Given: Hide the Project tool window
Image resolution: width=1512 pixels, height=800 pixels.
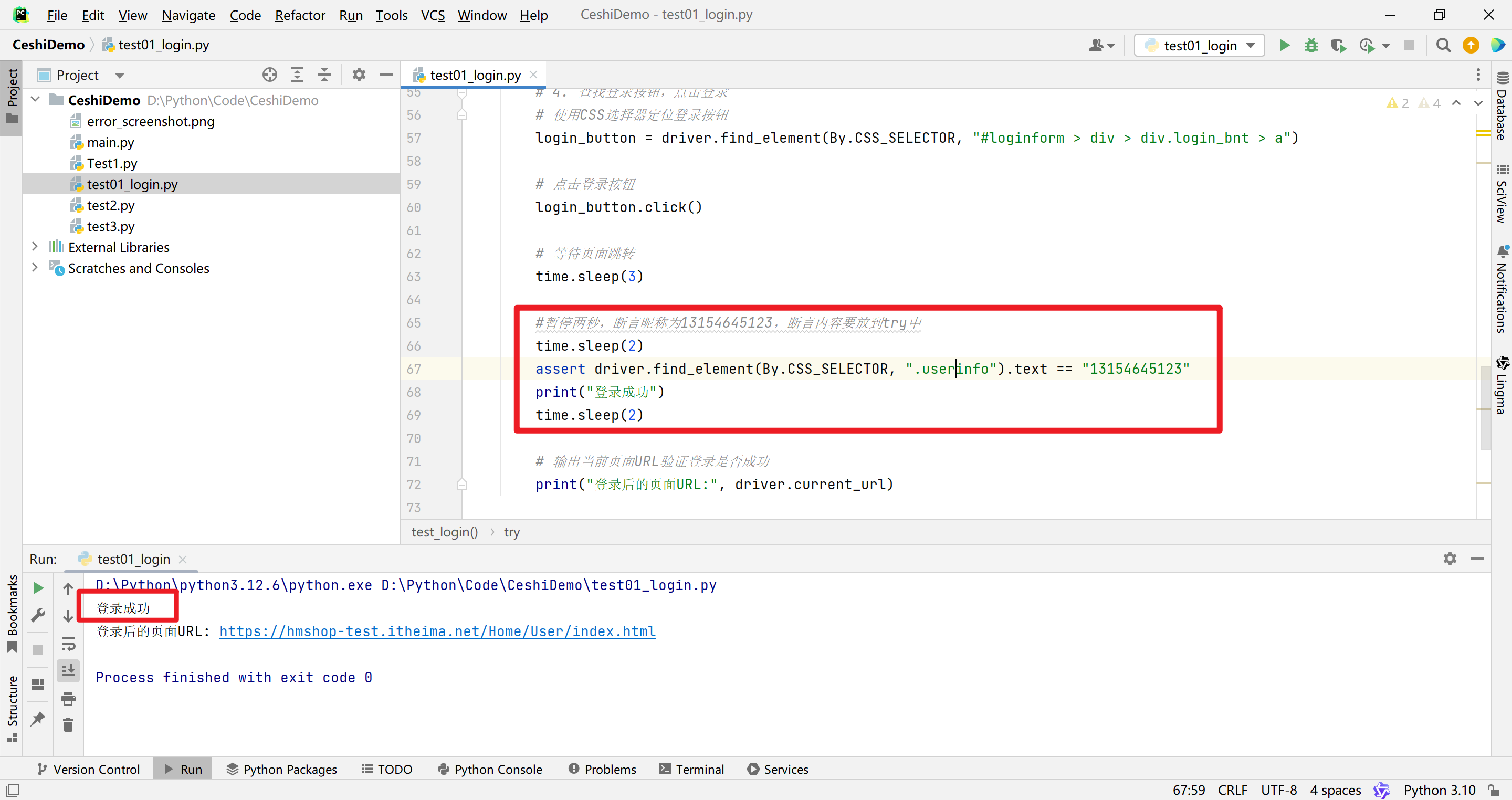Looking at the screenshot, I should 386,75.
